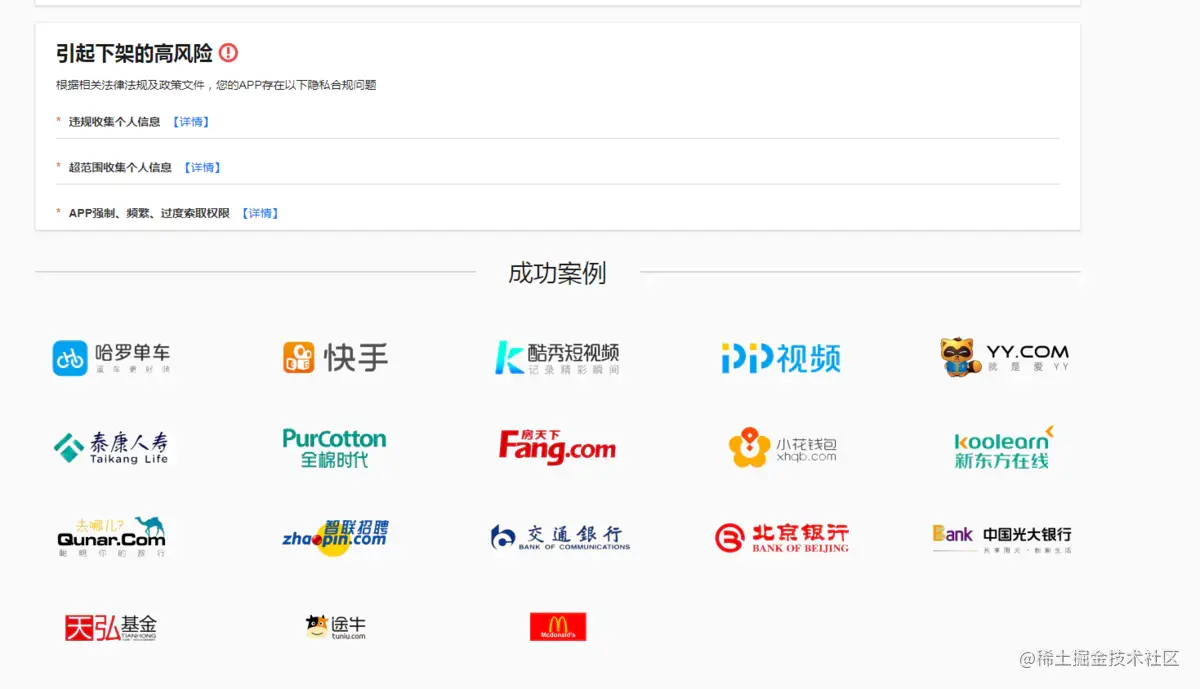Click the 泰康人寿 Taikang Life logo
This screenshot has width=1200, height=689.
pos(112,447)
